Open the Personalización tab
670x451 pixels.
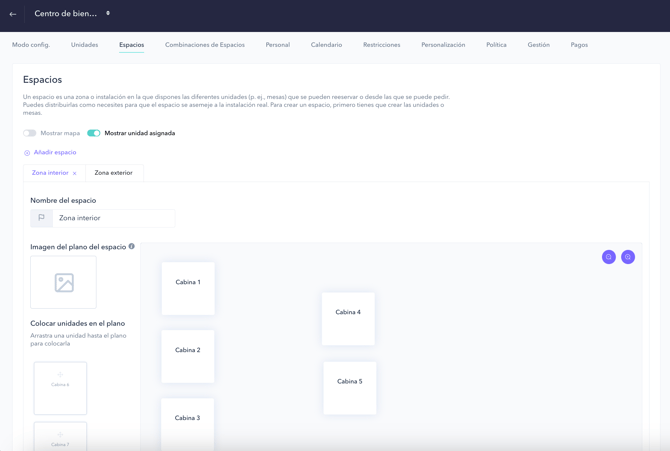click(443, 44)
